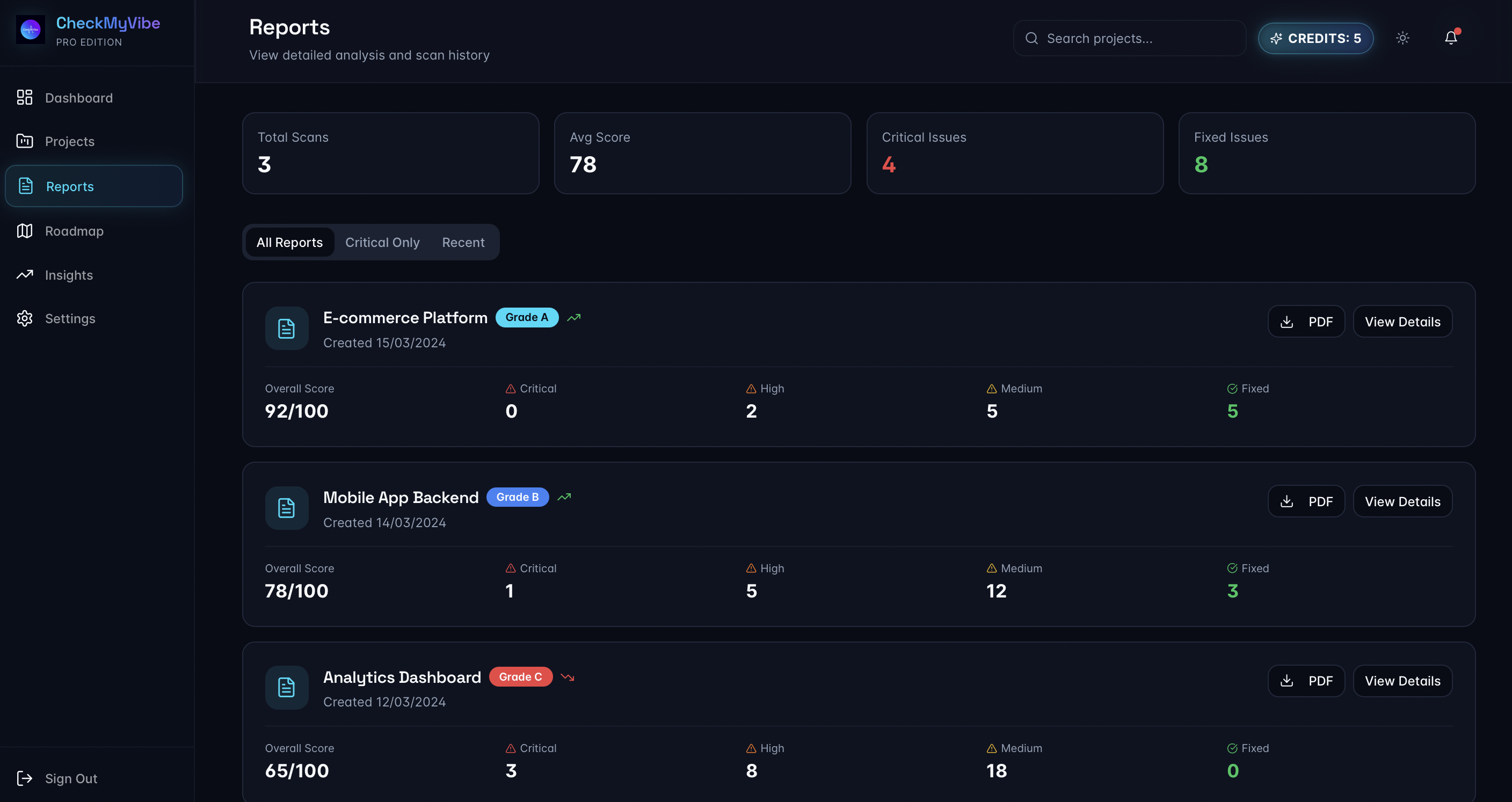Click E-commerce Platform report document icon
Screen dimensions: 1512x802
[x=286, y=329]
